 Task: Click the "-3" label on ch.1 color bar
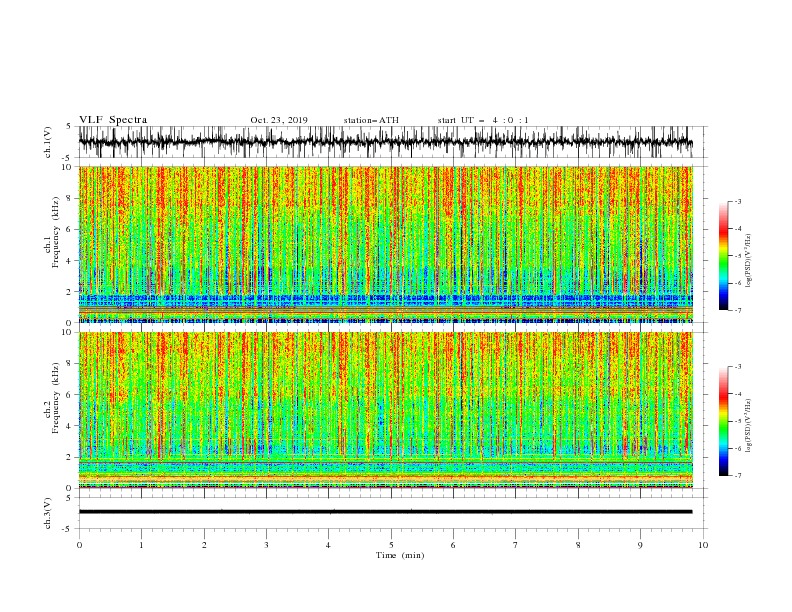[738, 201]
